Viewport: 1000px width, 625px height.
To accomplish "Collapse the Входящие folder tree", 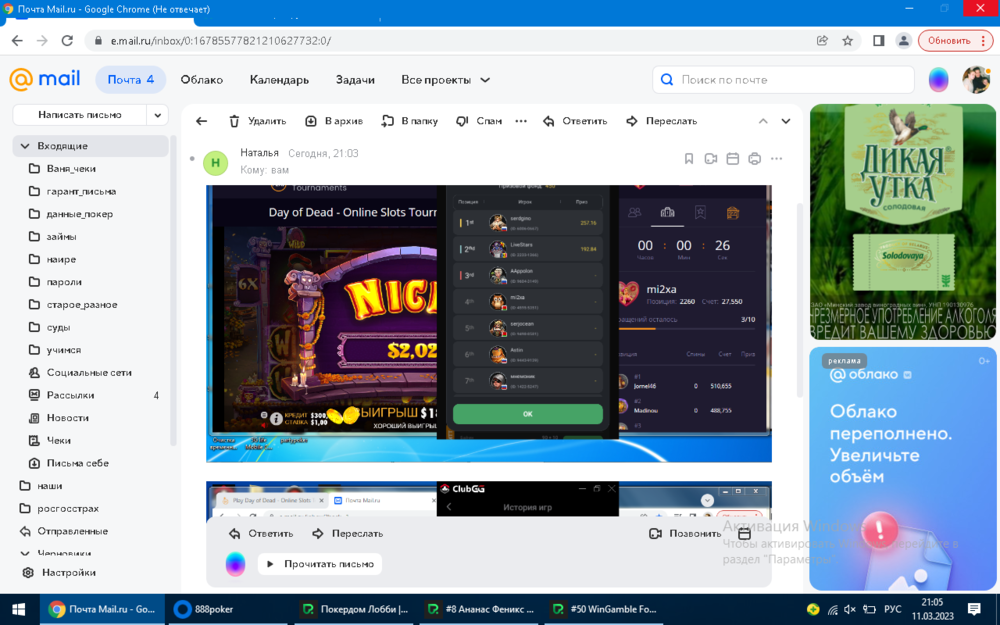I will click(23, 146).
